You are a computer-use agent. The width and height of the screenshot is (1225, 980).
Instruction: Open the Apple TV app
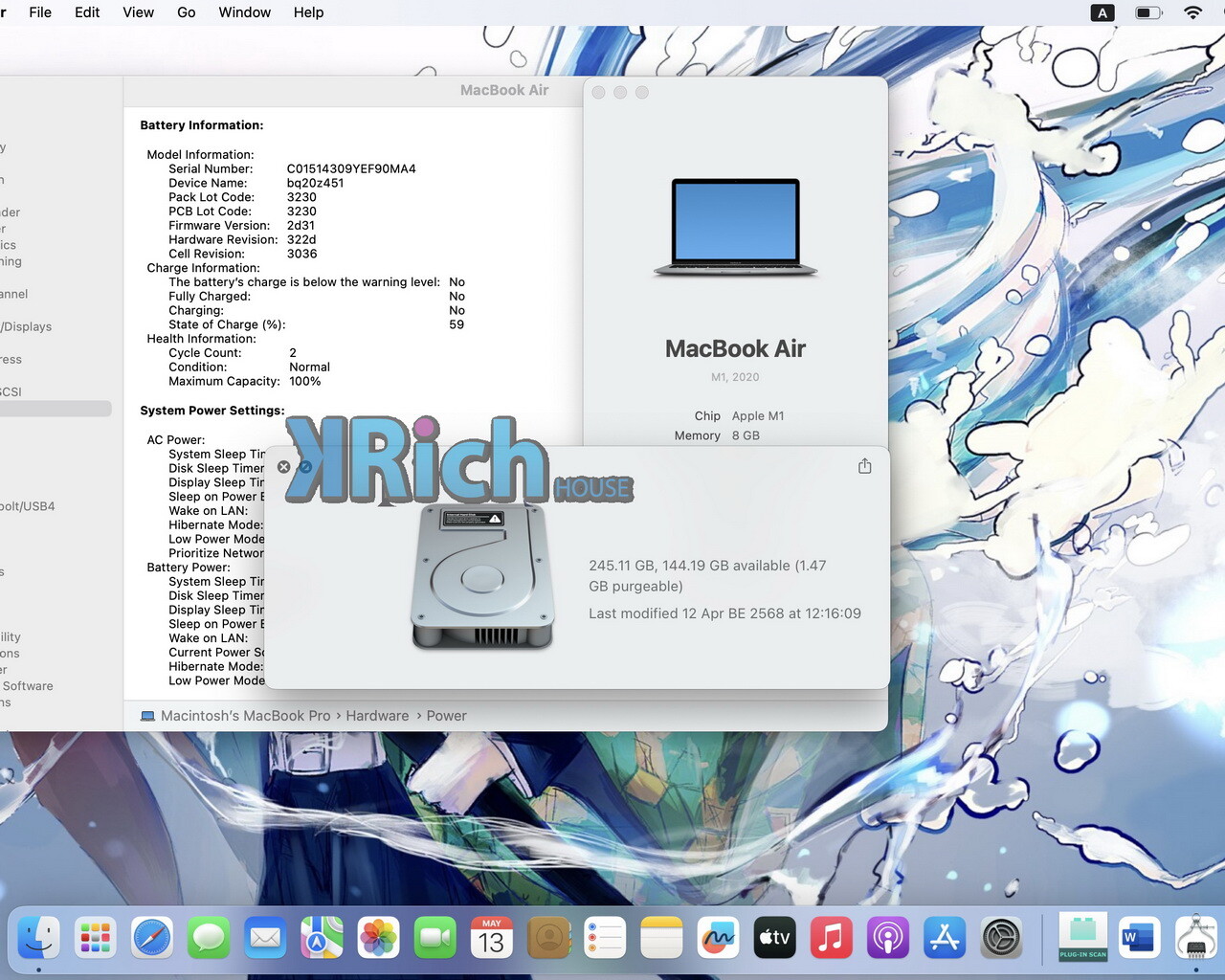(x=774, y=938)
